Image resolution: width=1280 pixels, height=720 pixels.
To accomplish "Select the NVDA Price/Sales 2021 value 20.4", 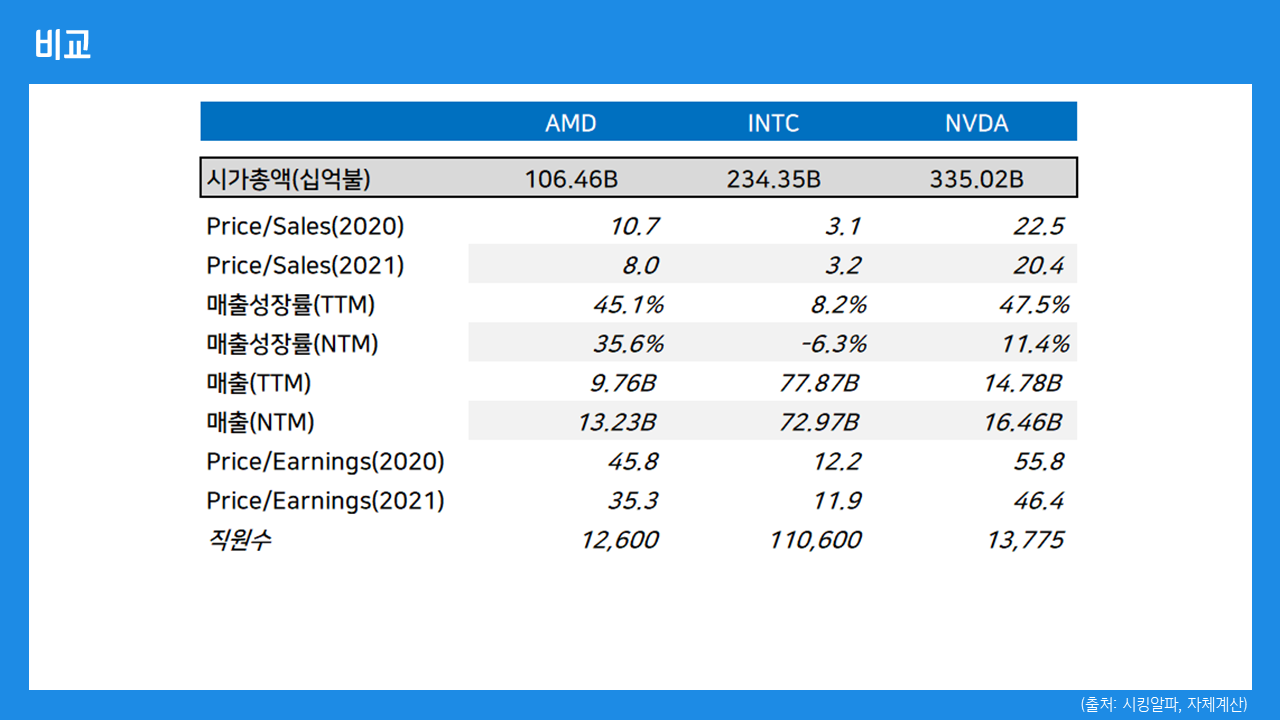I will 1038,265.
